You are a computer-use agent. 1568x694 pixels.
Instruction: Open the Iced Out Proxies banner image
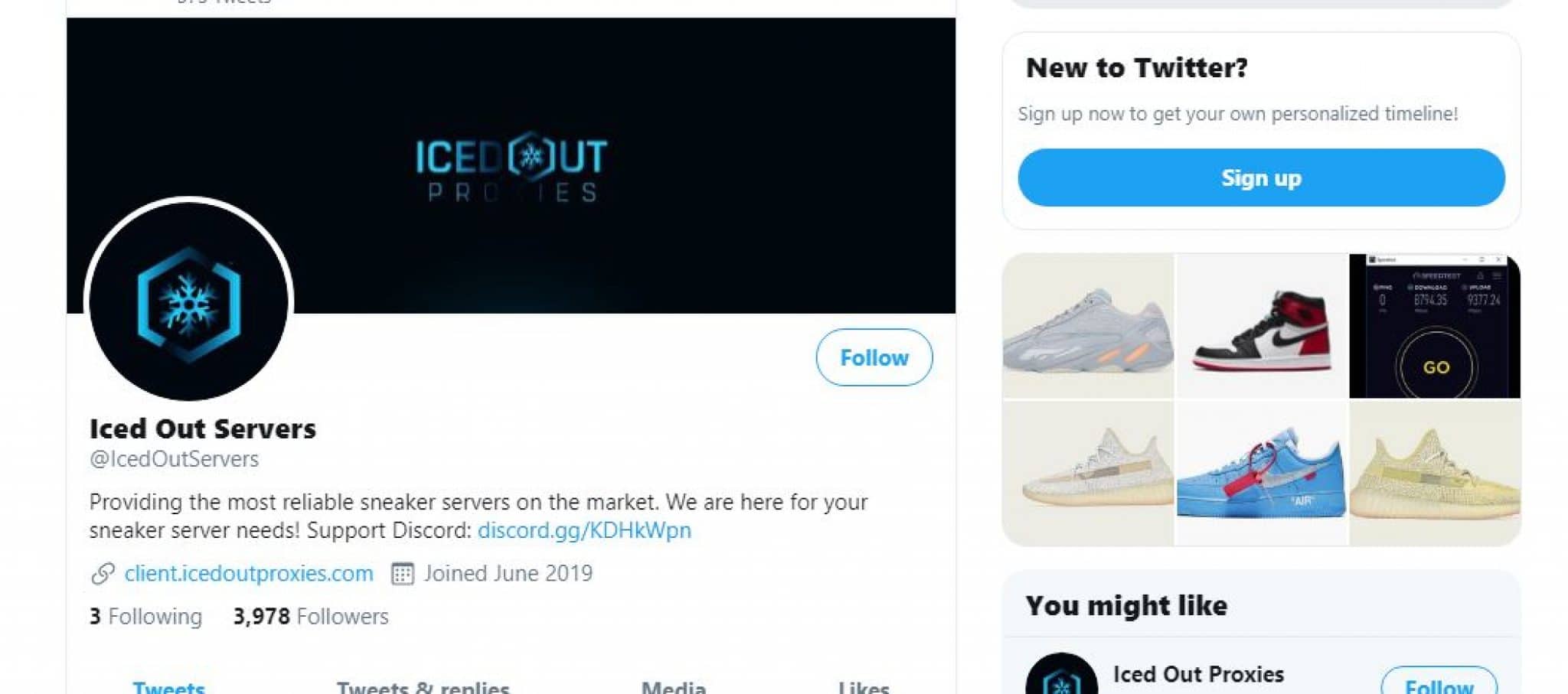[x=511, y=165]
